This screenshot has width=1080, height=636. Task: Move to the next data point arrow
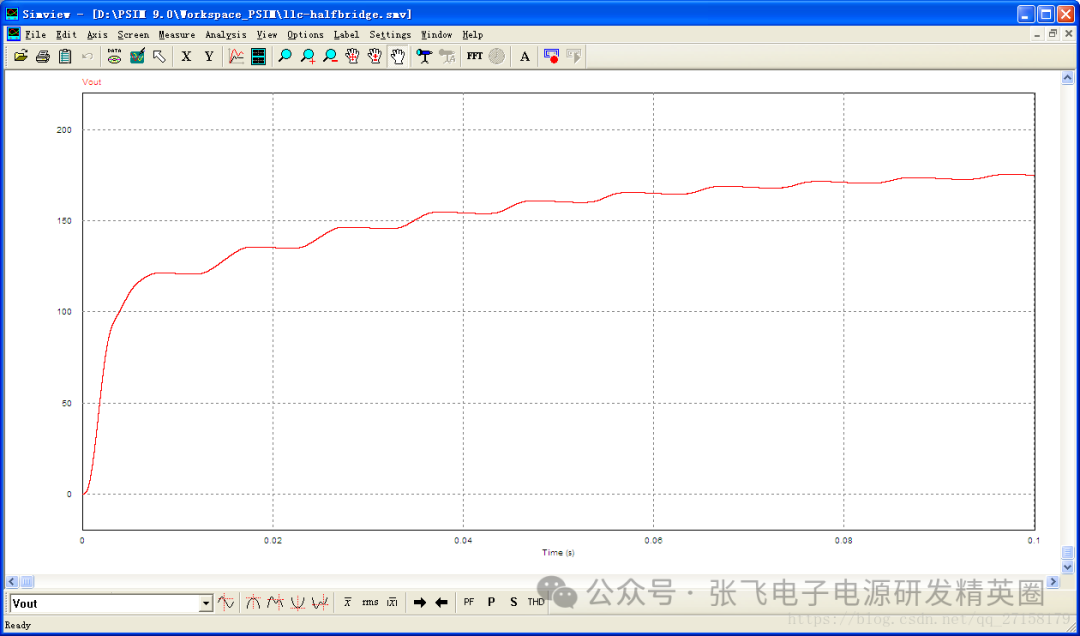pyautogui.click(x=419, y=602)
